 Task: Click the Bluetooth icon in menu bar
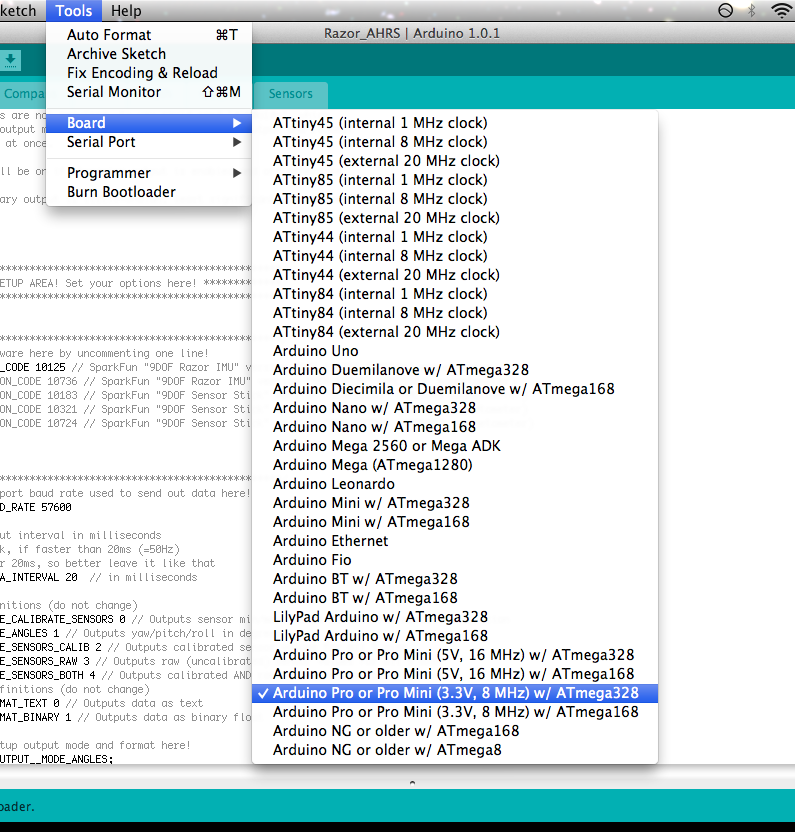(751, 11)
